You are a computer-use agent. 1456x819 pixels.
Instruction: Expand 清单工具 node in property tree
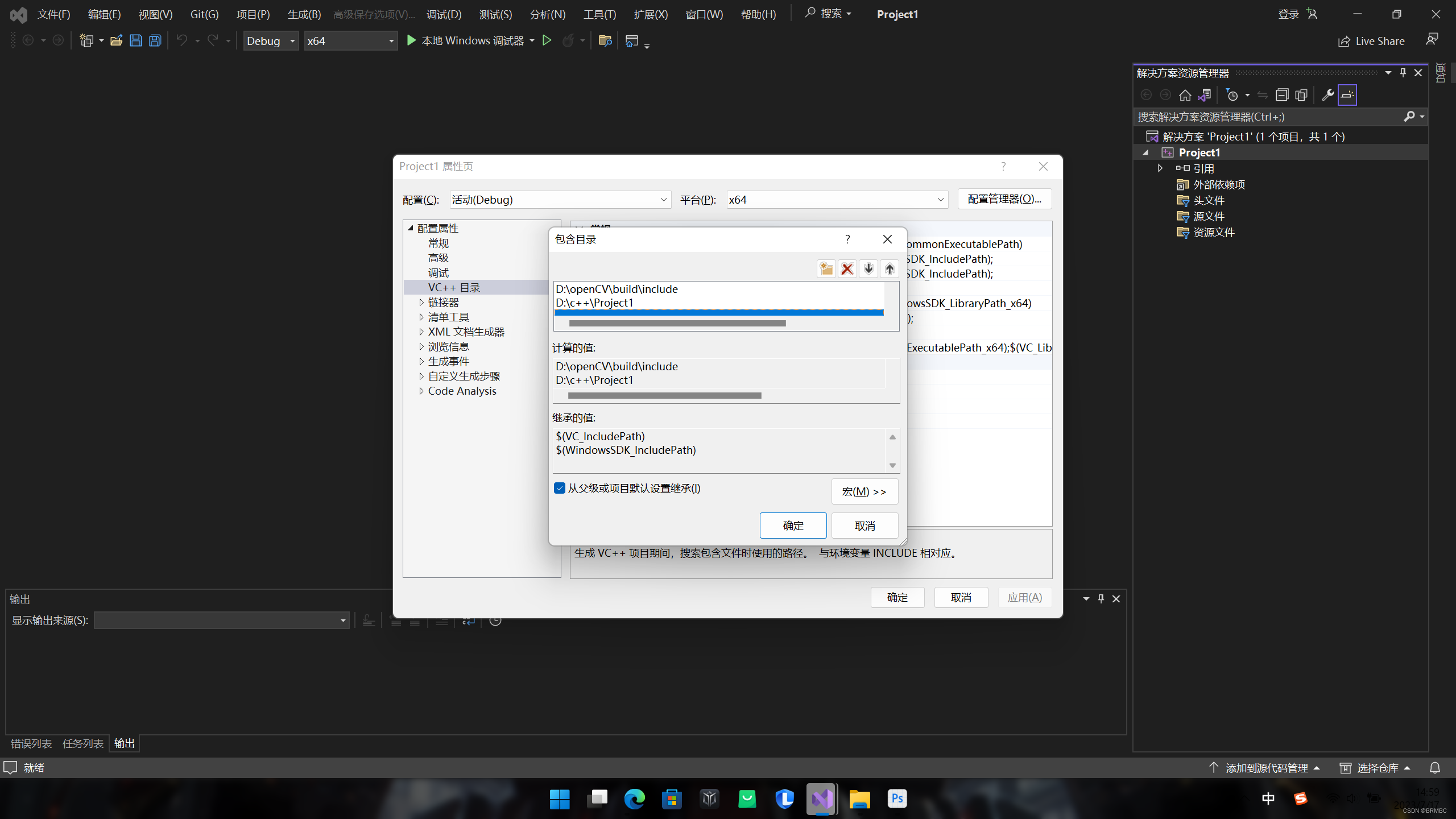(x=421, y=317)
